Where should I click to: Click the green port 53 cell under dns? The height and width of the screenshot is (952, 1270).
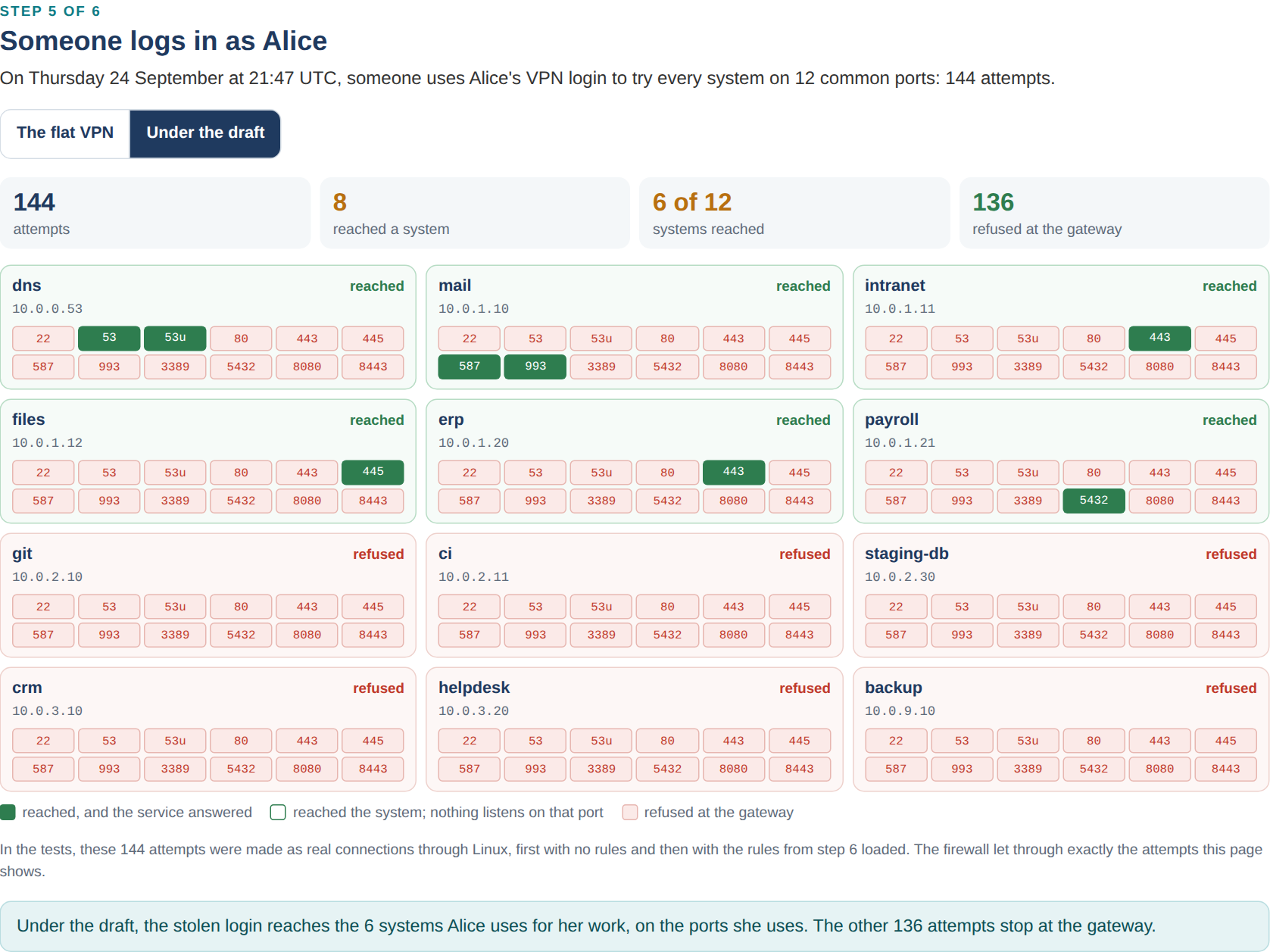point(109,338)
